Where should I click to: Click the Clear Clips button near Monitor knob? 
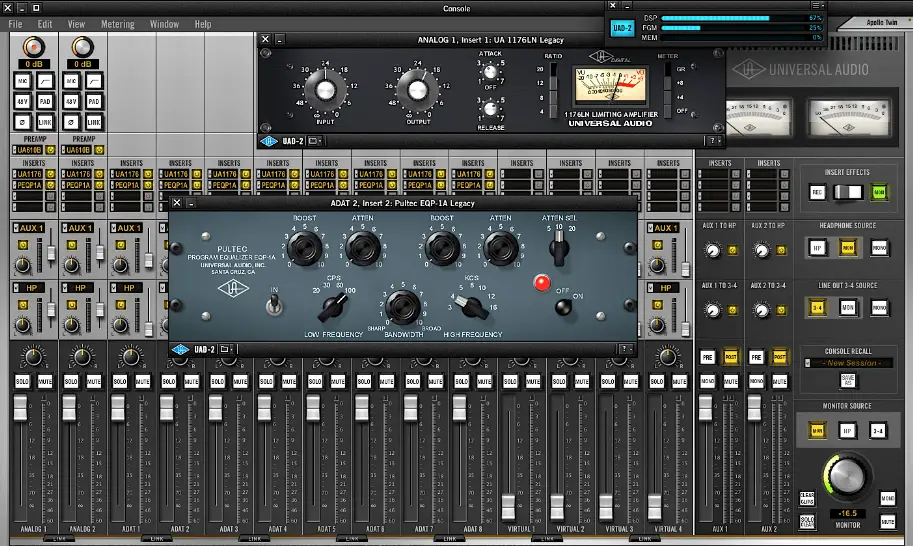(806, 498)
